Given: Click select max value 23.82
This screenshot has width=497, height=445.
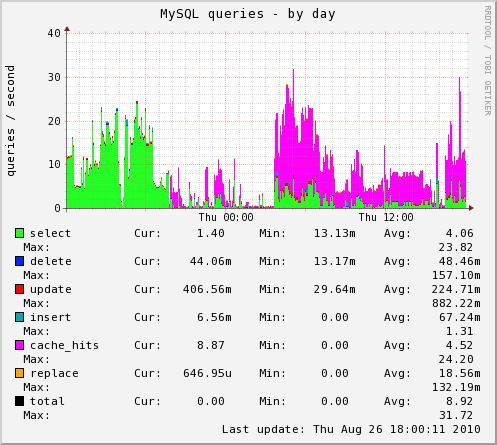Looking at the screenshot, I should (x=456, y=247).
